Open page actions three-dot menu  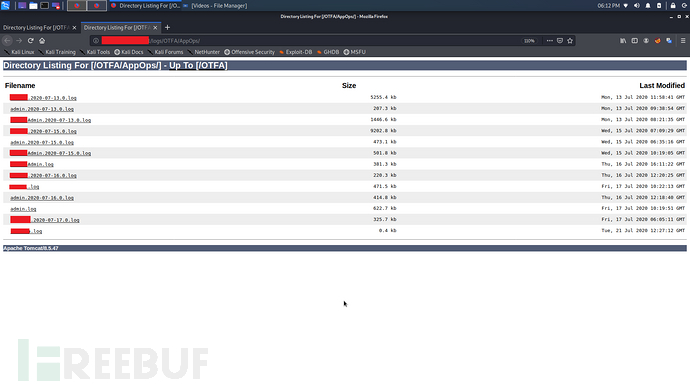[550, 40]
